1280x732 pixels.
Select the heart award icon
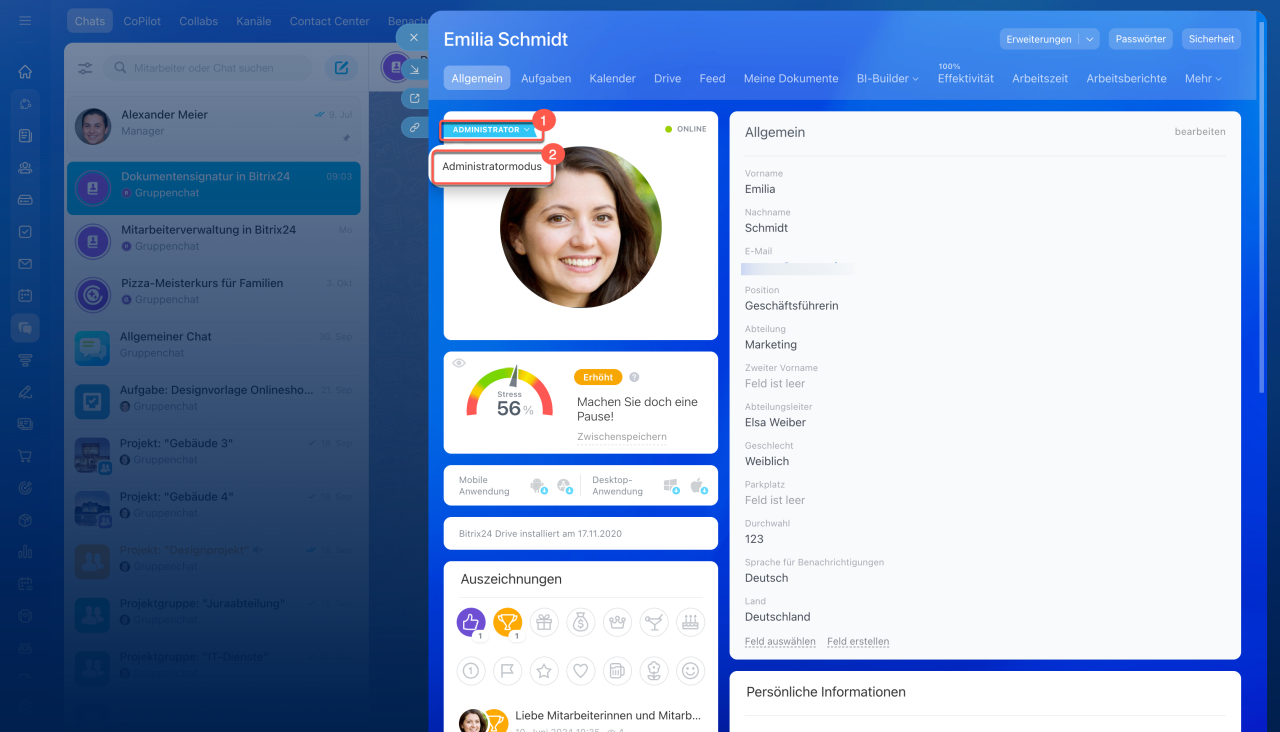coord(581,670)
